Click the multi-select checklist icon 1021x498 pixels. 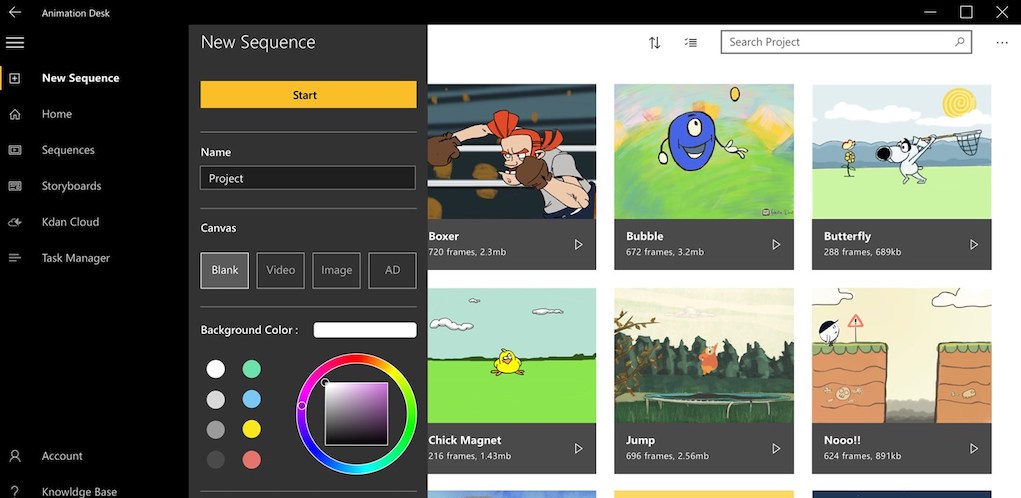691,42
